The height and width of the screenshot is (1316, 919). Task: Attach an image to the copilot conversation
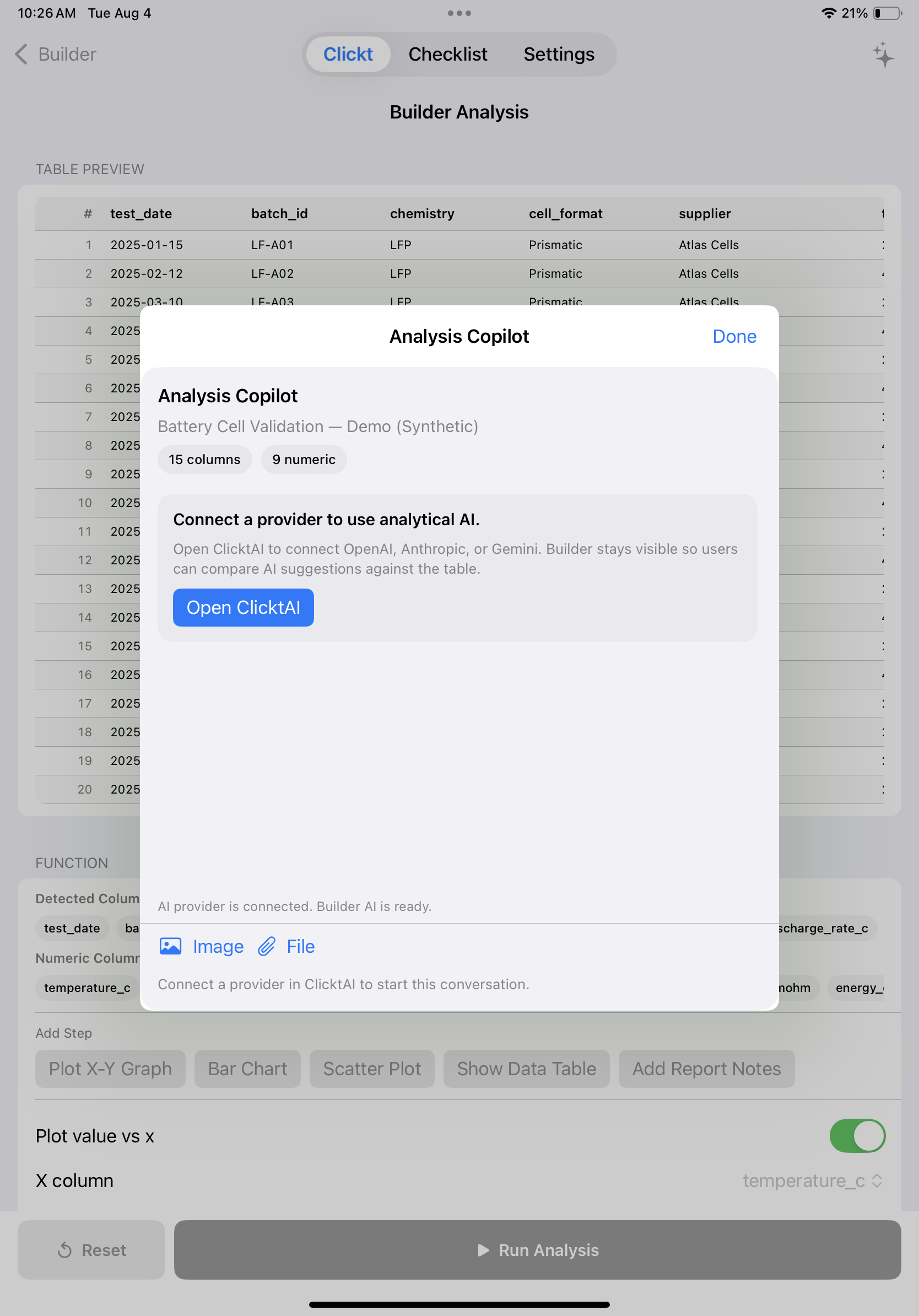click(201, 946)
